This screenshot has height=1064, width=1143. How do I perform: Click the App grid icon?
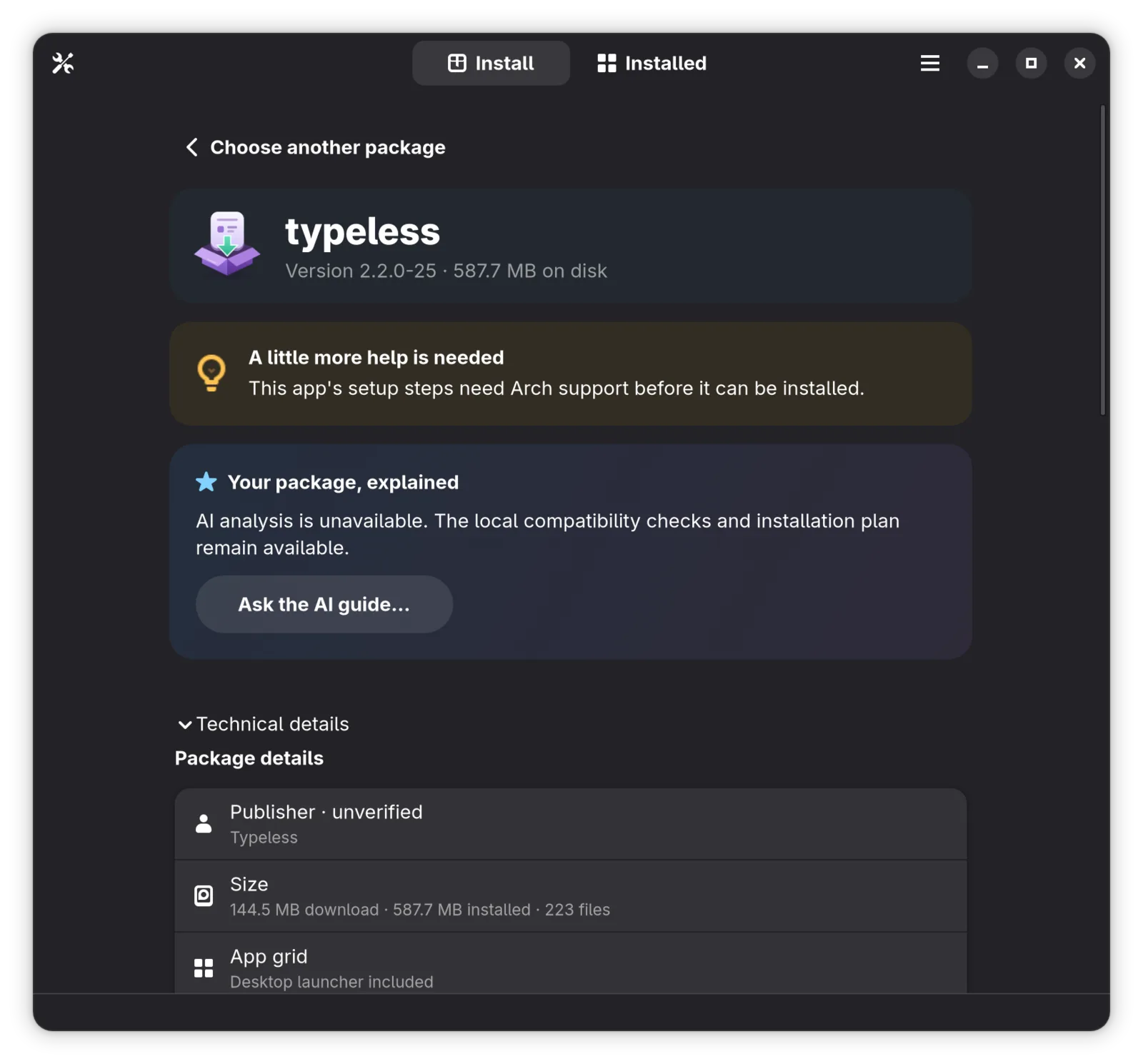coord(204,968)
